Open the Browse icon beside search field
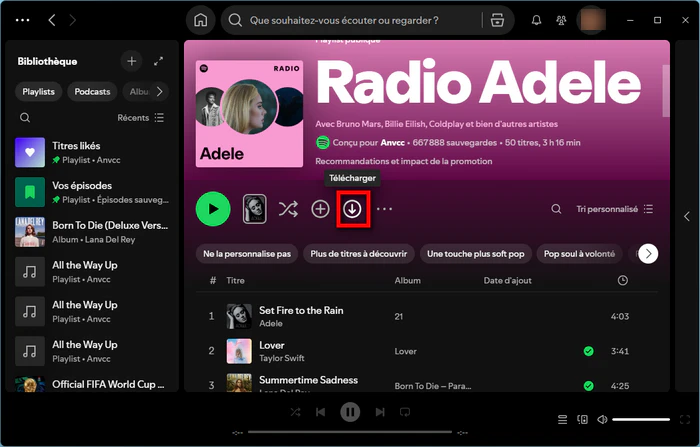Image resolution: width=700 pixels, height=447 pixels. point(497,20)
